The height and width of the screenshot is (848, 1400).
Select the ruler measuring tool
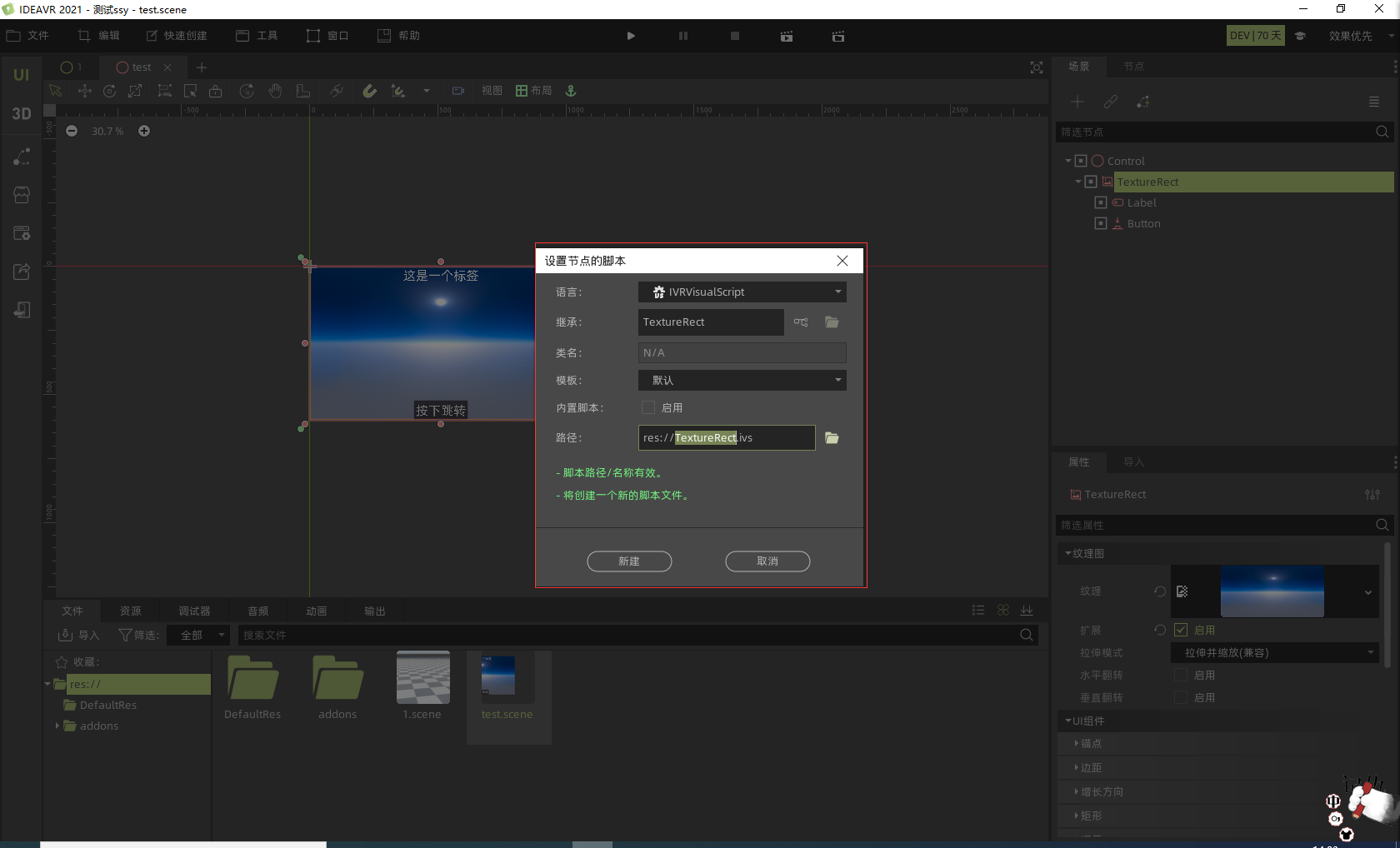[x=303, y=91]
